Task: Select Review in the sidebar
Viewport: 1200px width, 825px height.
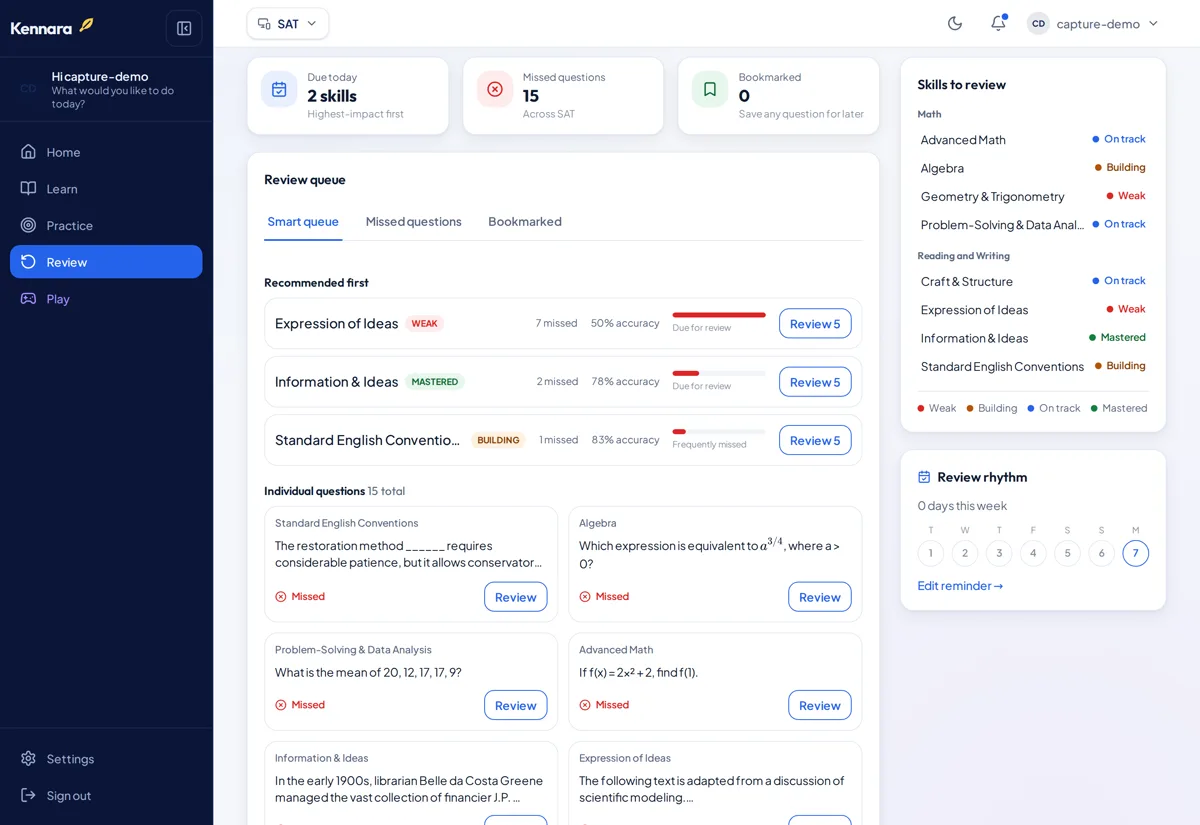Action: [106, 262]
